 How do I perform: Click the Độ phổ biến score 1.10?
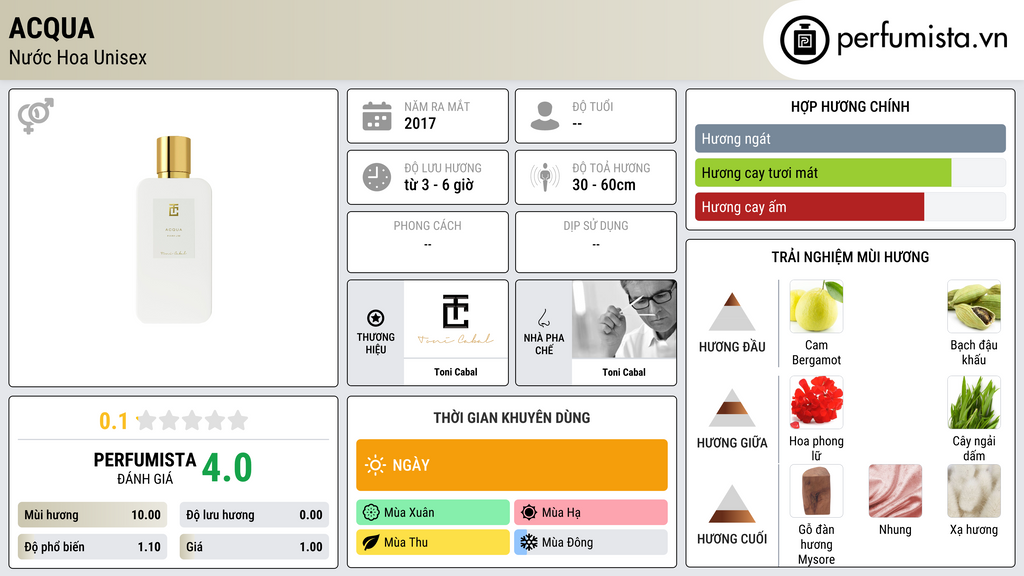(x=92, y=547)
